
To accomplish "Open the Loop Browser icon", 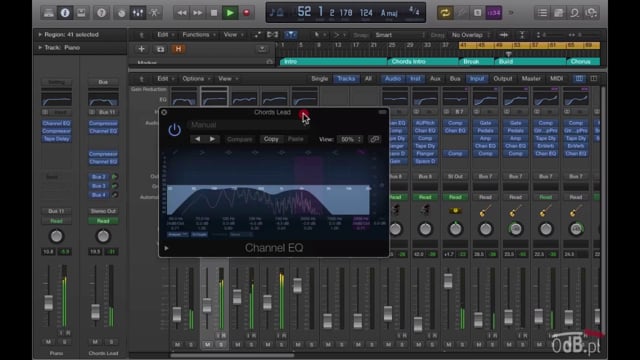I will pyautogui.click(x=575, y=13).
